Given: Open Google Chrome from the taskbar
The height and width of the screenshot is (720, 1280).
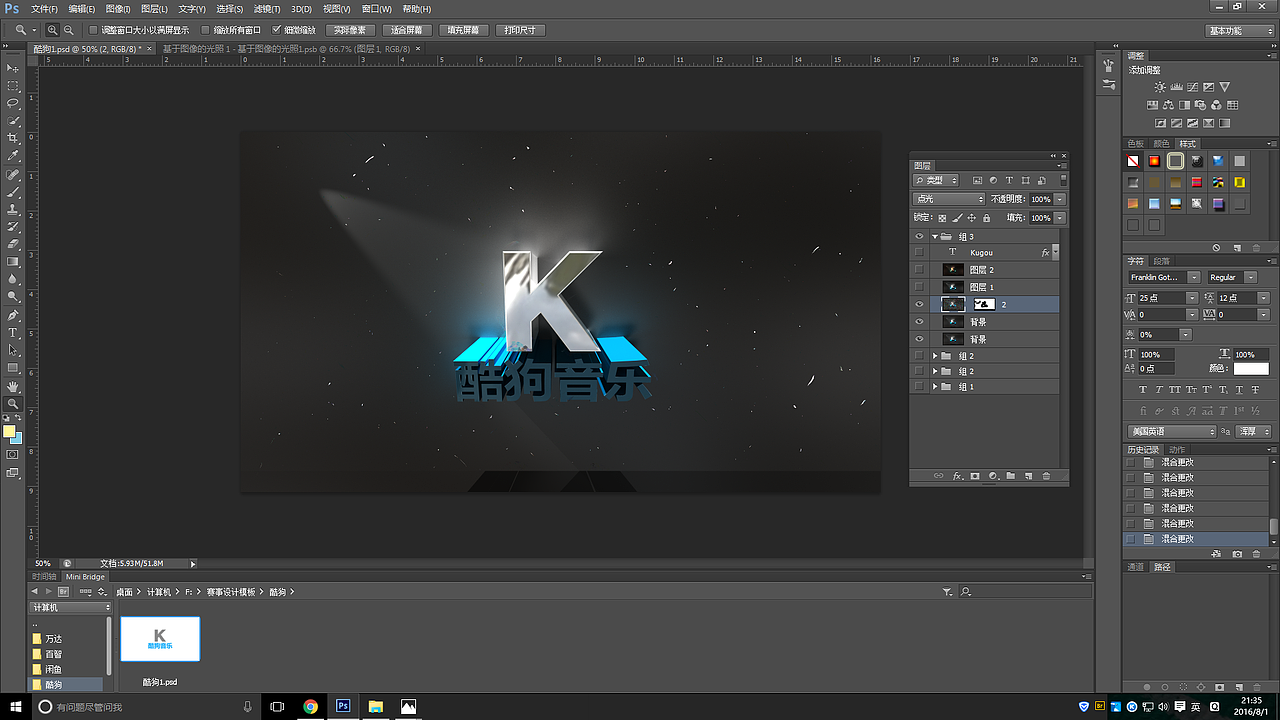Looking at the screenshot, I should [x=311, y=706].
